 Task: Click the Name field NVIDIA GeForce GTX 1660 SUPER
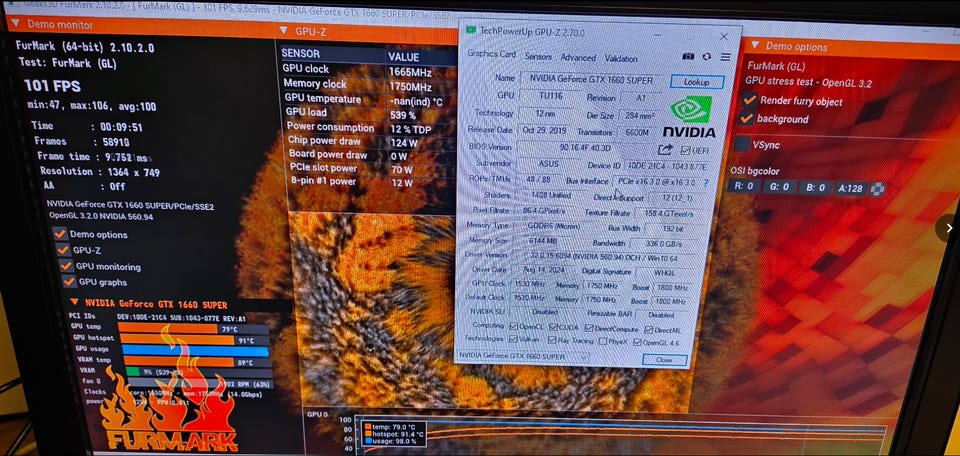(590, 80)
